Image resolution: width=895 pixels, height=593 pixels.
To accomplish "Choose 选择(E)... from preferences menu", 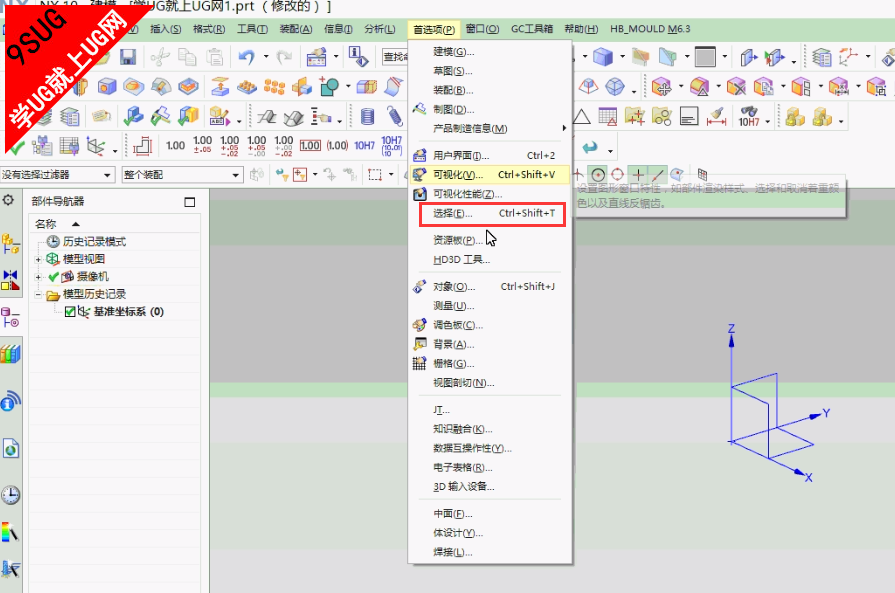I will [492, 213].
